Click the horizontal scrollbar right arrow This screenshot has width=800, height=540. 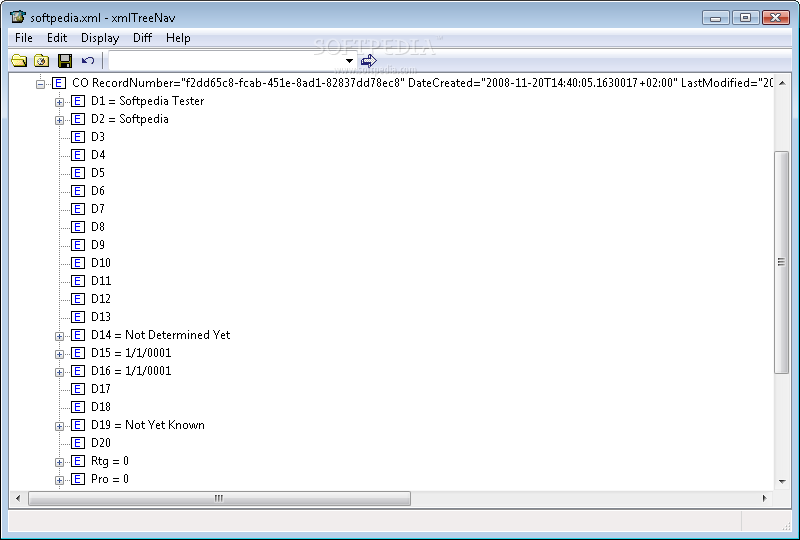[x=764, y=498]
